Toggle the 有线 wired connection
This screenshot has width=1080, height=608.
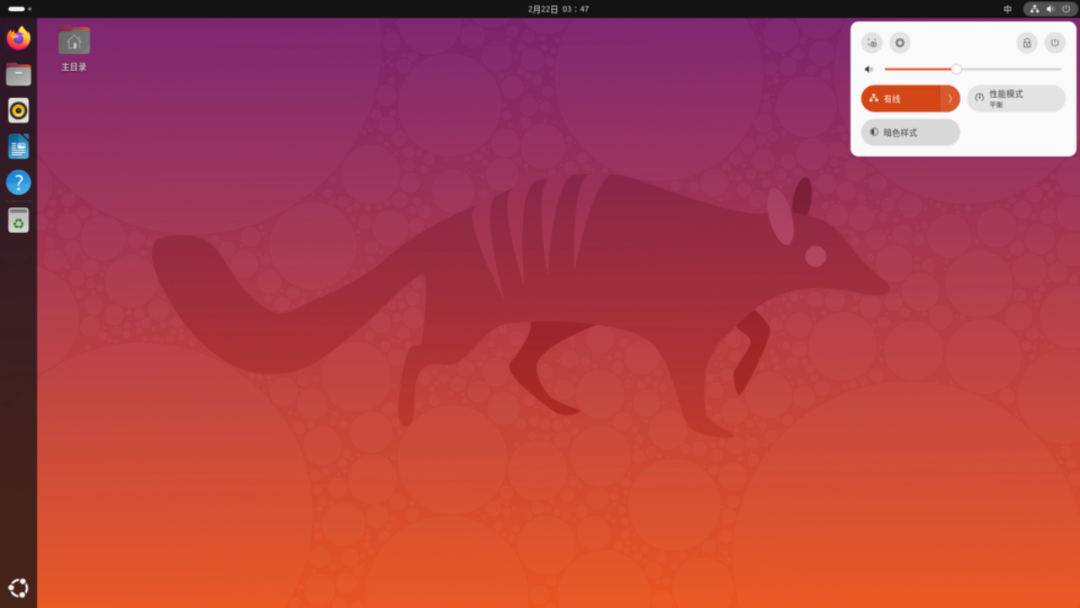tap(900, 98)
